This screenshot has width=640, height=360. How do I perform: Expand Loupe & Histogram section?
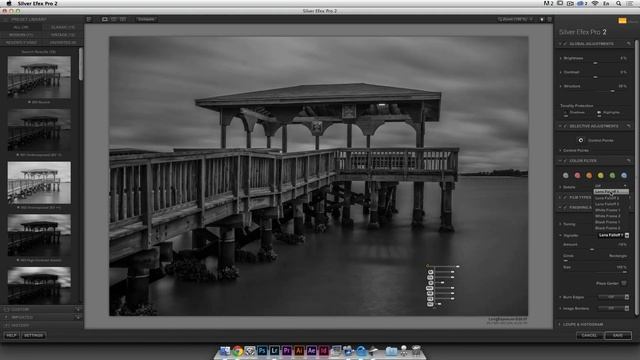click(560, 324)
